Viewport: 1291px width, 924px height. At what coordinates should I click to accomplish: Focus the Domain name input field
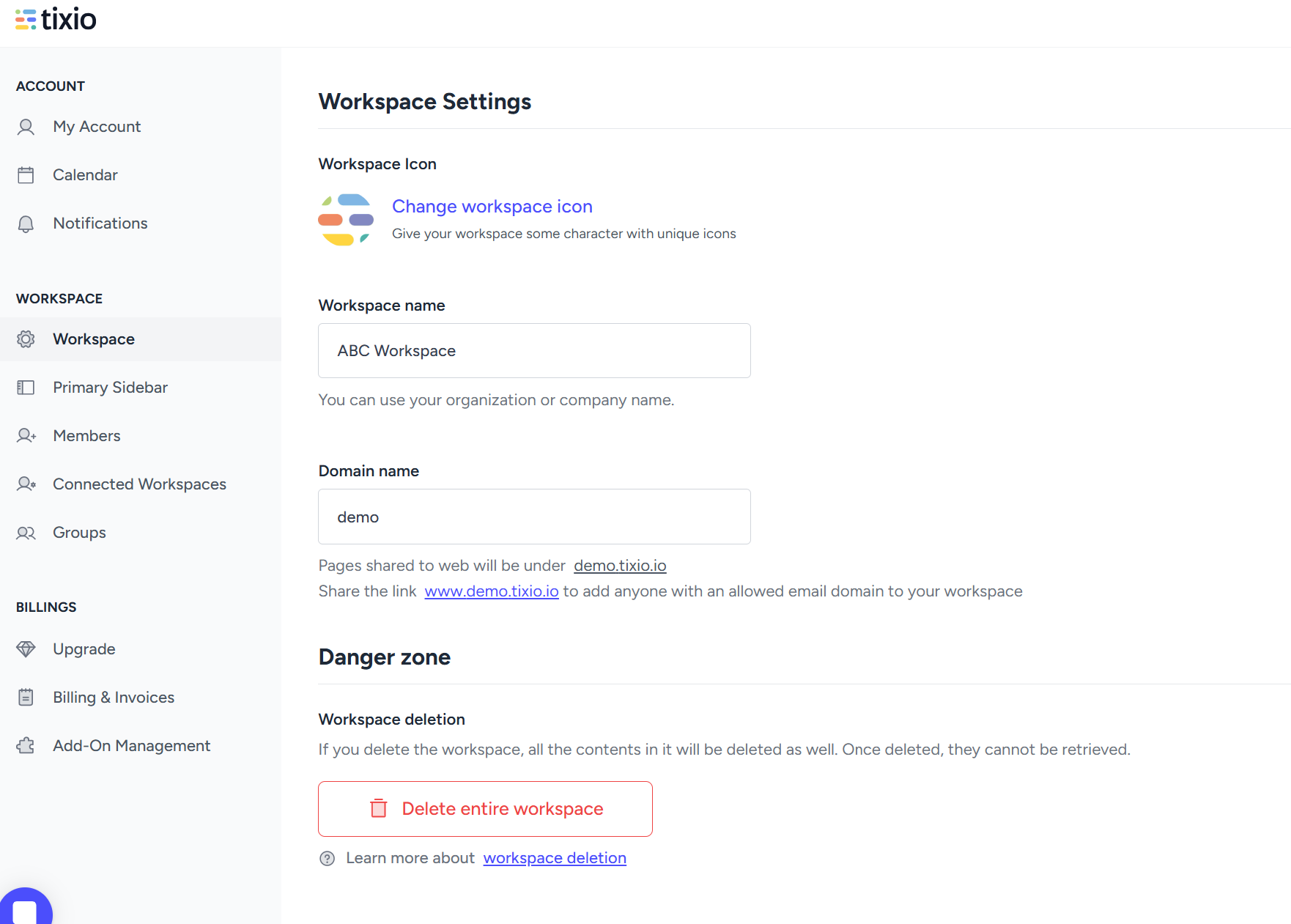click(x=534, y=517)
